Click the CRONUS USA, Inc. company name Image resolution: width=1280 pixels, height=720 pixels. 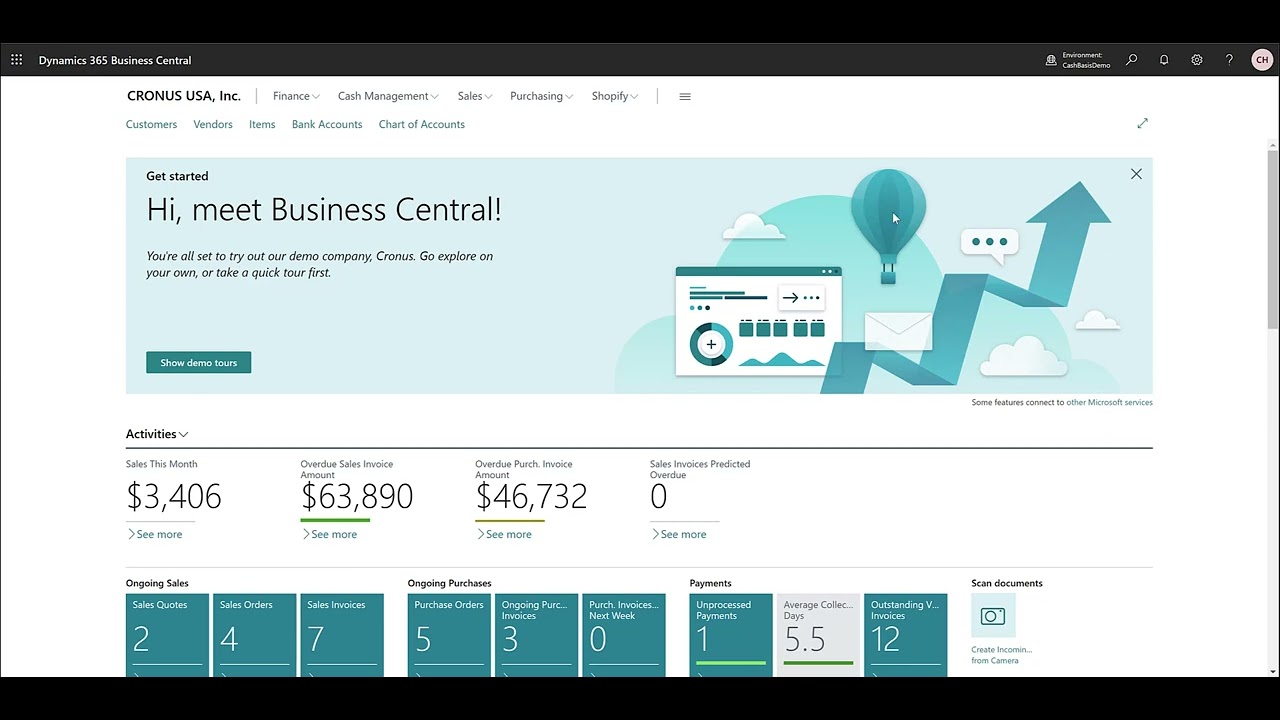pos(184,96)
